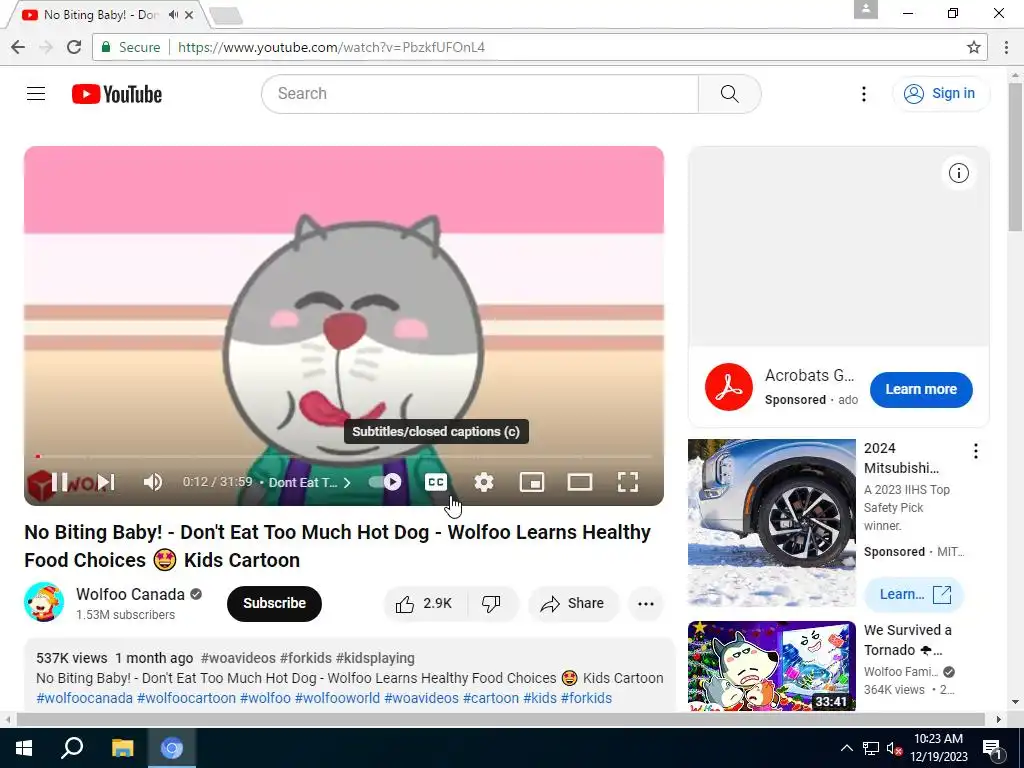Click the Learn button on Mitsubishi ad

tap(914, 594)
